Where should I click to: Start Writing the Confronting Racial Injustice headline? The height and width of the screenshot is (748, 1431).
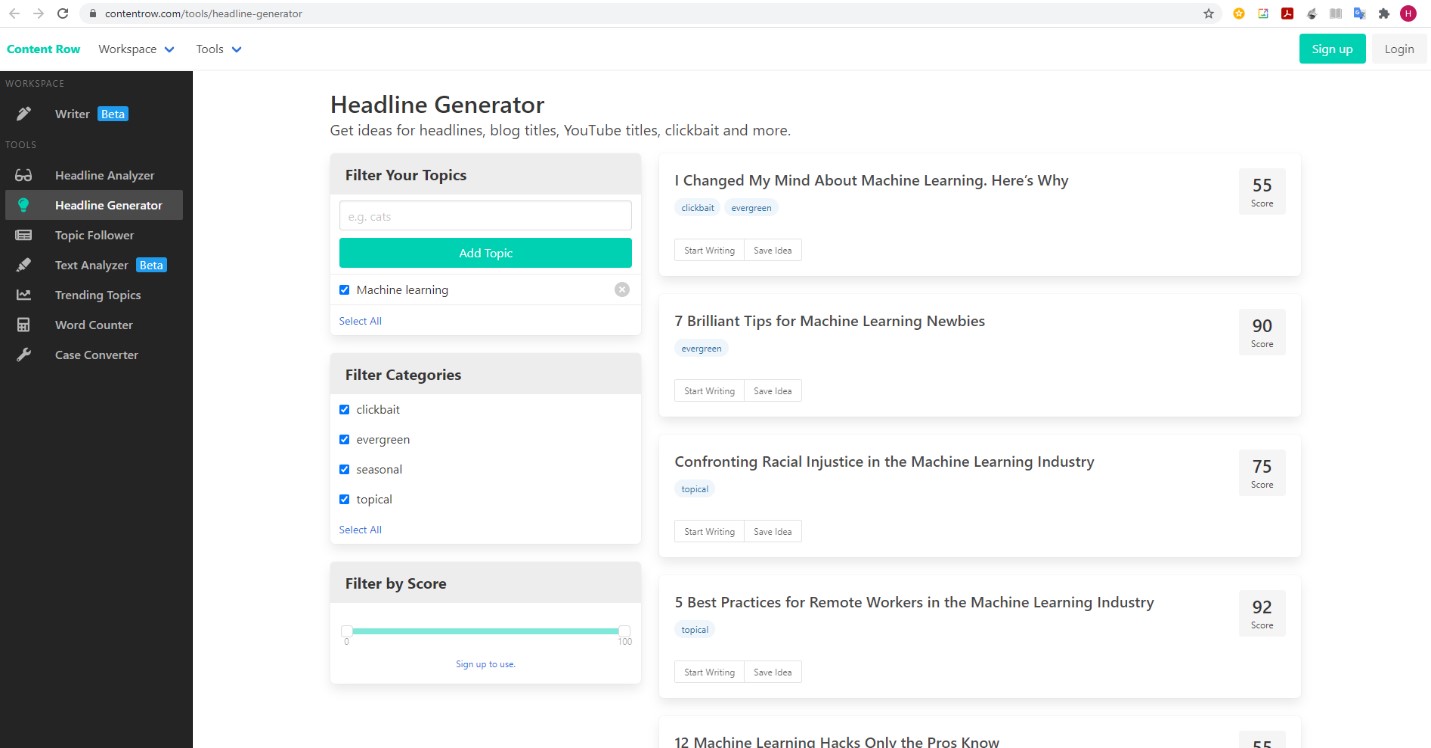709,532
